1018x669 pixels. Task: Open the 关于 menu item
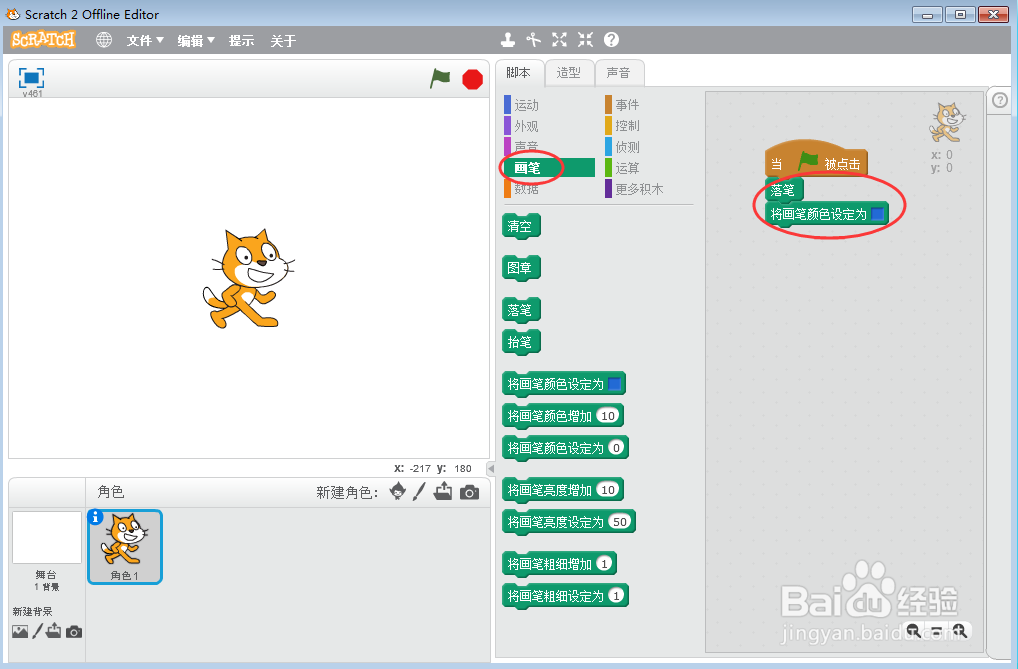283,41
